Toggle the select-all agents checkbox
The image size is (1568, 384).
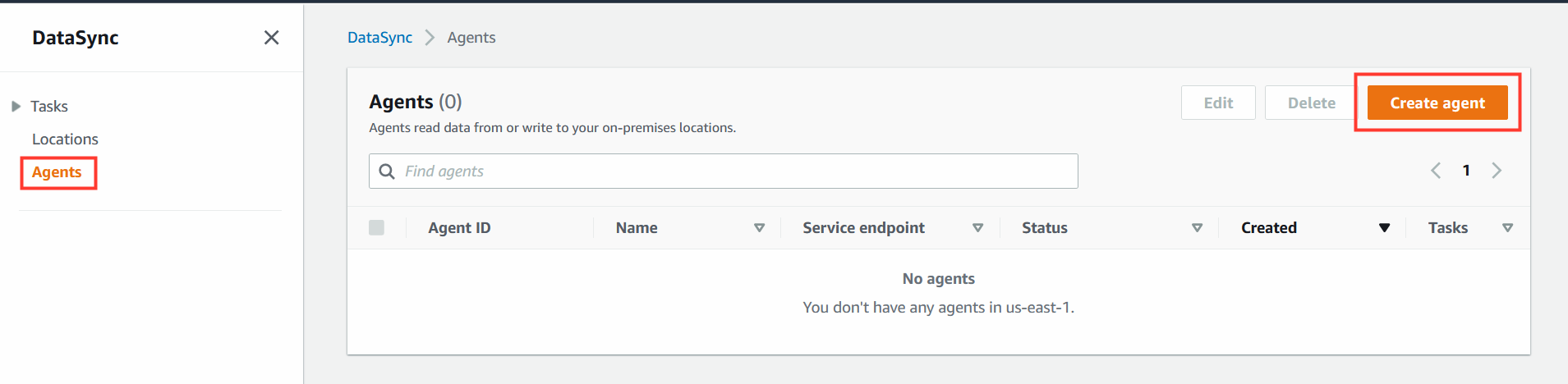(x=377, y=227)
